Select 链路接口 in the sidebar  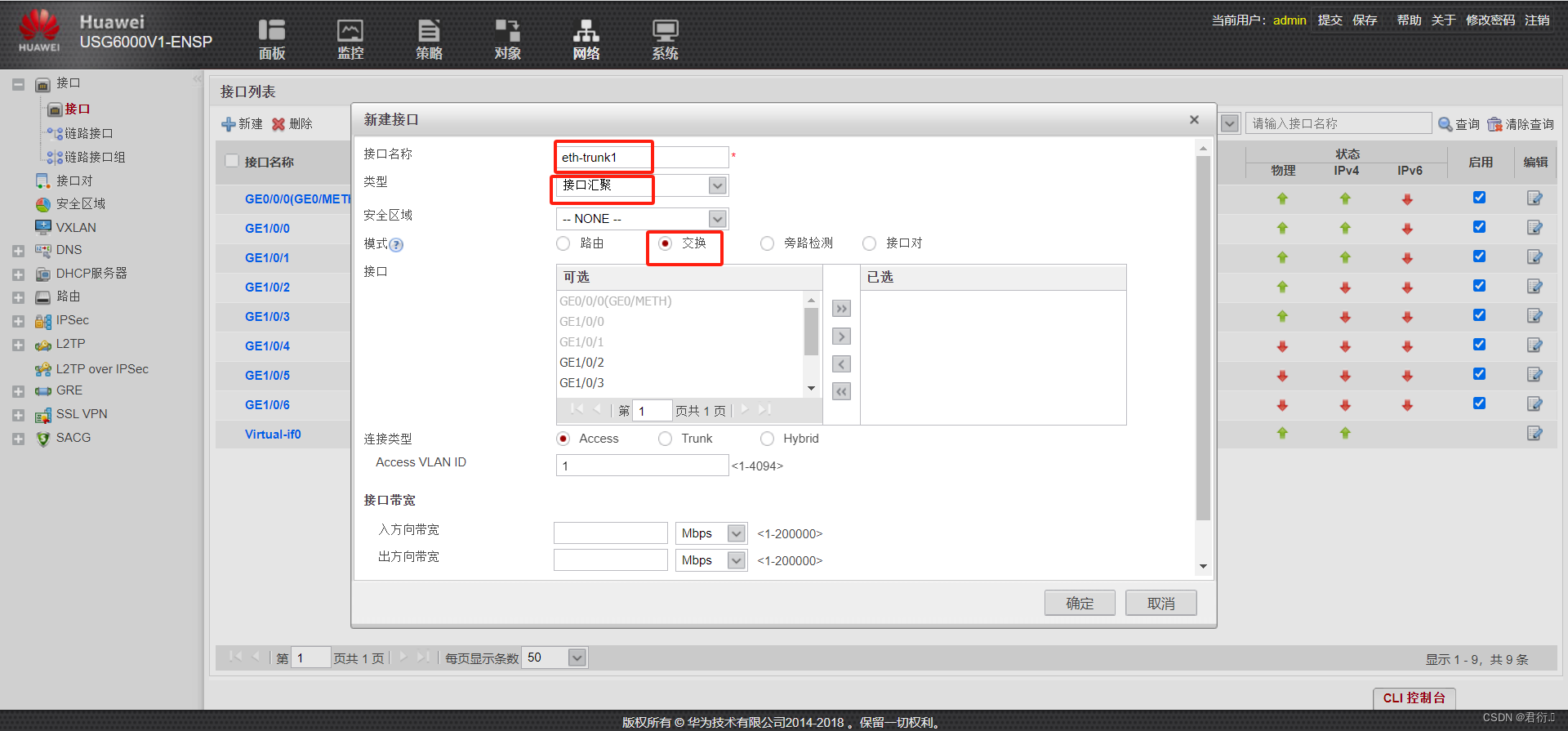88,133
